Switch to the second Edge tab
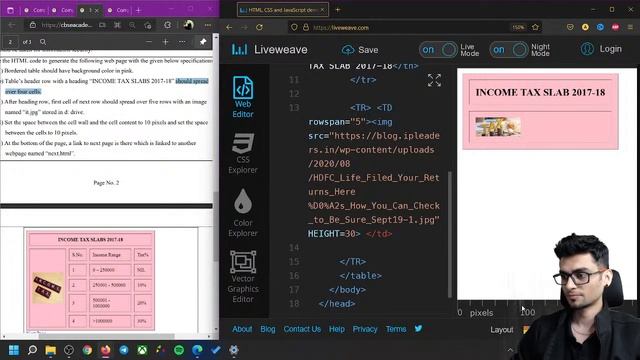The height and width of the screenshot is (360, 640). tap(62, 10)
